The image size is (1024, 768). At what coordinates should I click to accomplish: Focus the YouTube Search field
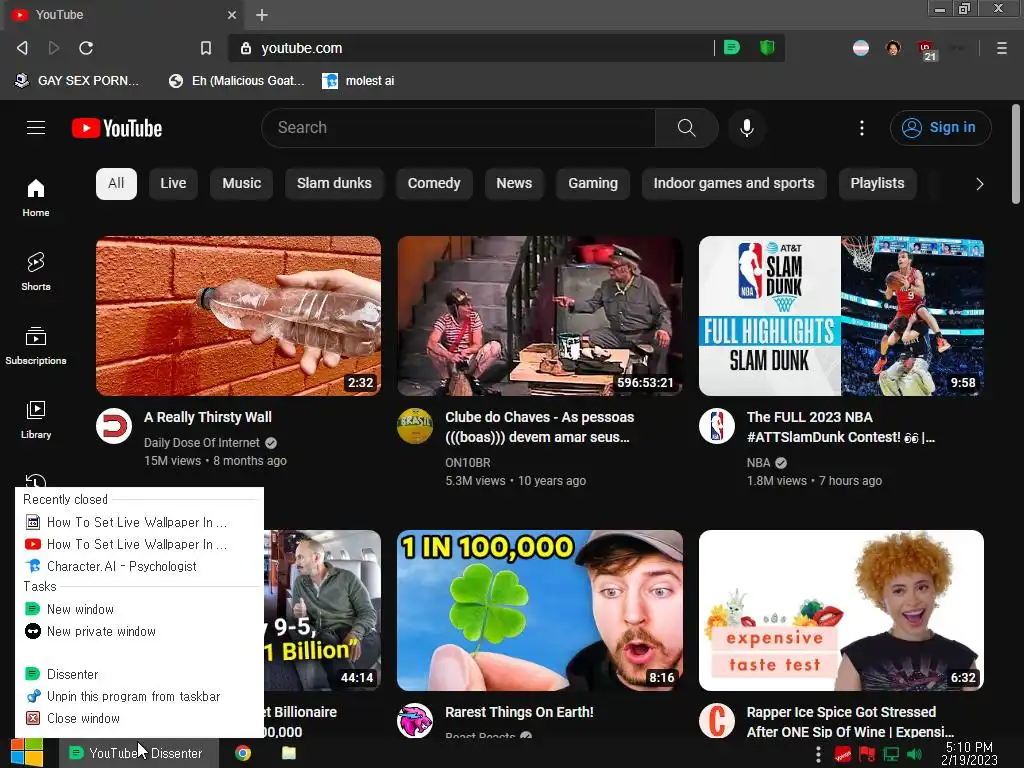coord(458,127)
